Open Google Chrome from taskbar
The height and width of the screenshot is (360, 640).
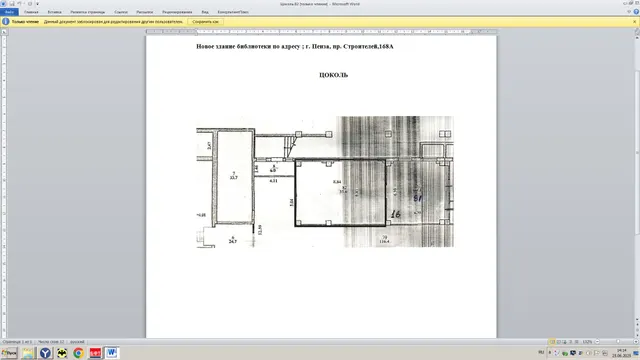pyautogui.click(x=78, y=353)
